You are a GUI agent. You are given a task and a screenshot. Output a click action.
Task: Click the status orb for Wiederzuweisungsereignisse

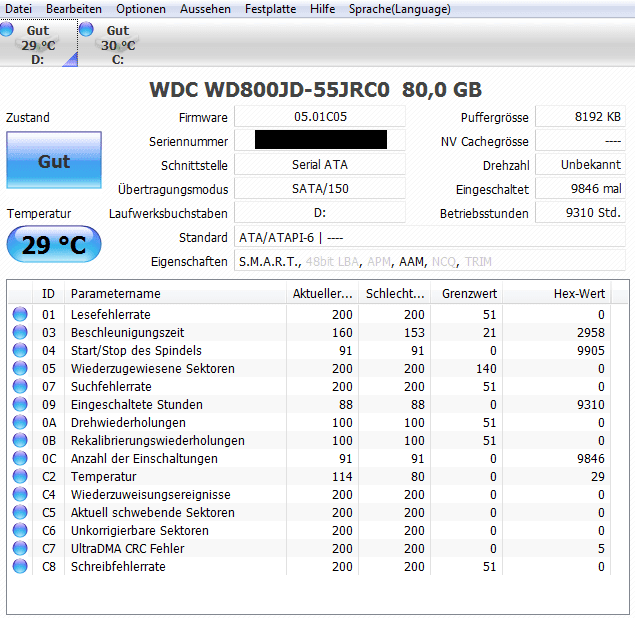click(x=20, y=494)
